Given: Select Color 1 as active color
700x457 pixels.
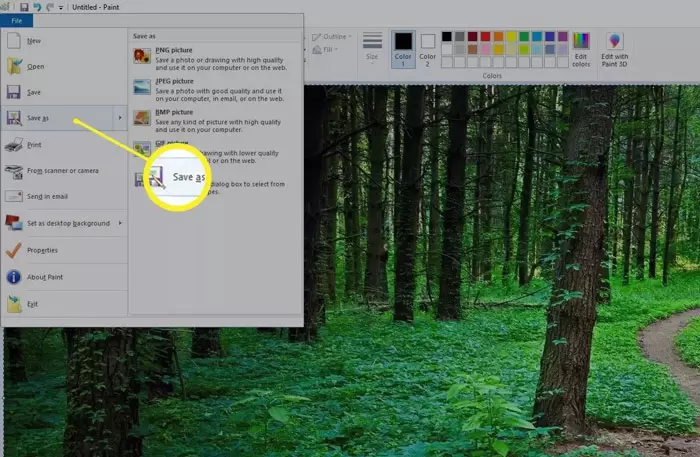Looking at the screenshot, I should (403, 49).
